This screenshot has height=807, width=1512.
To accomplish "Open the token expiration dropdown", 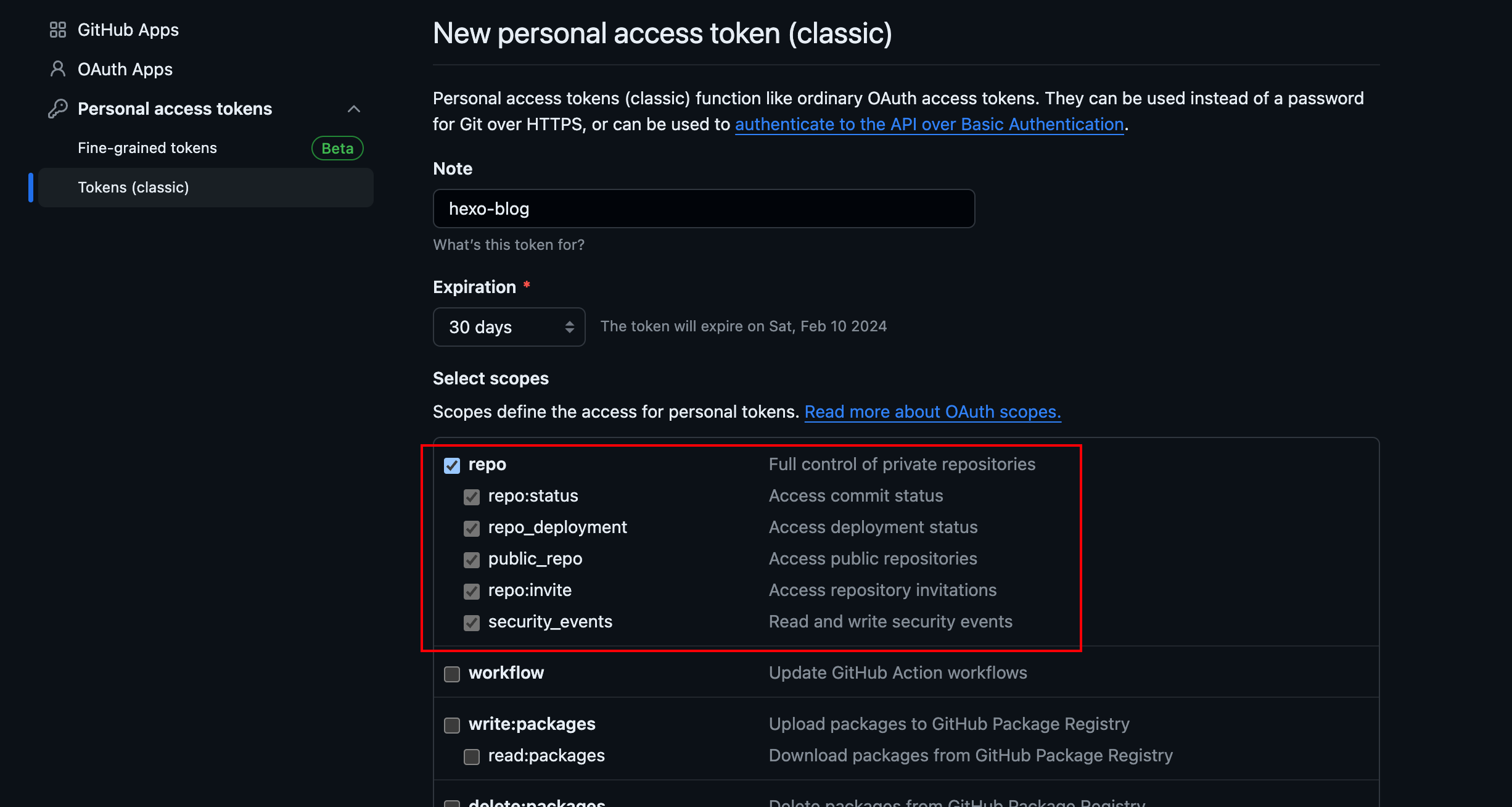I will [509, 327].
